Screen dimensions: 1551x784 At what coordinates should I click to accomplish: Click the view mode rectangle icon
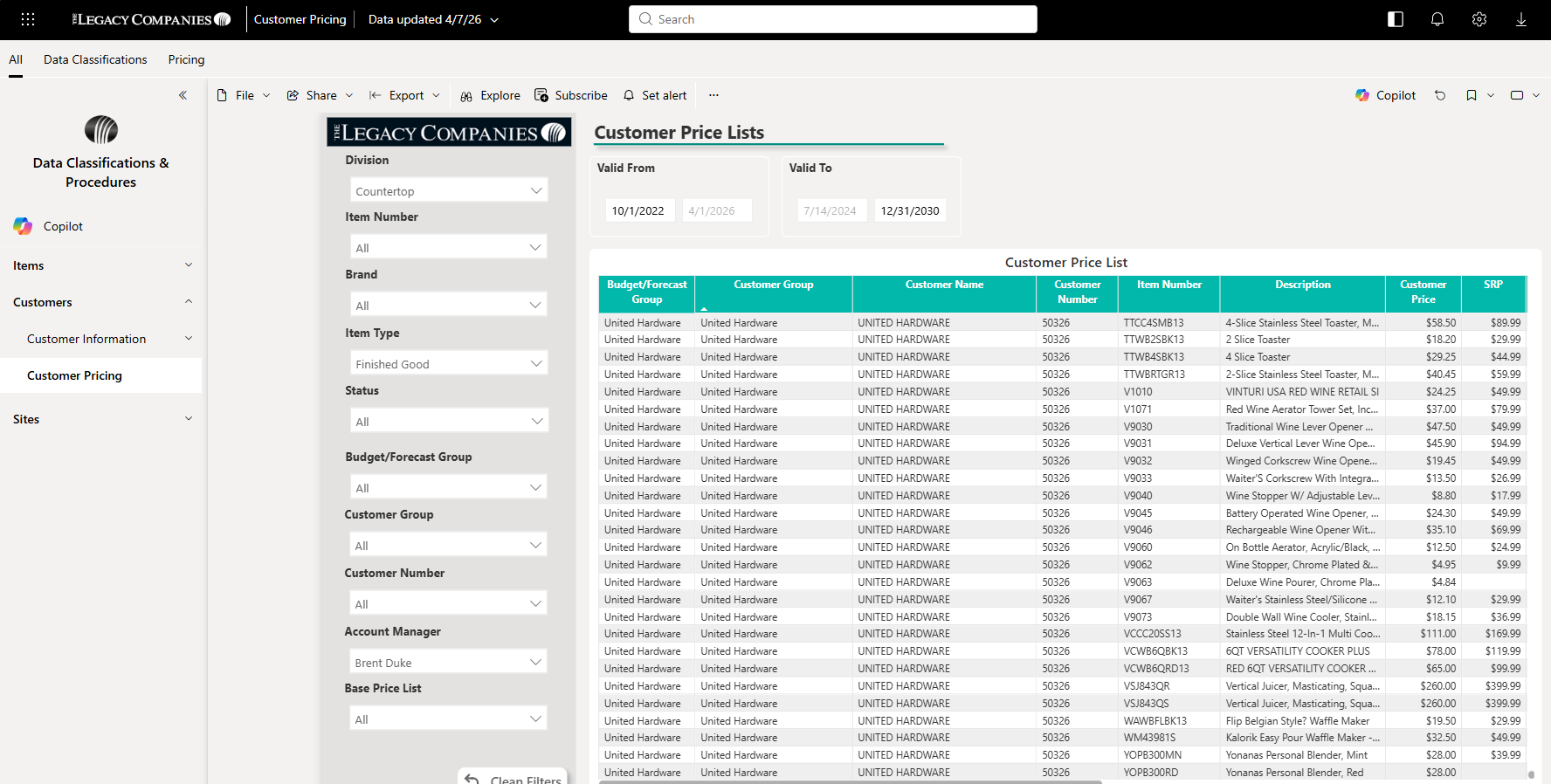[1517, 95]
